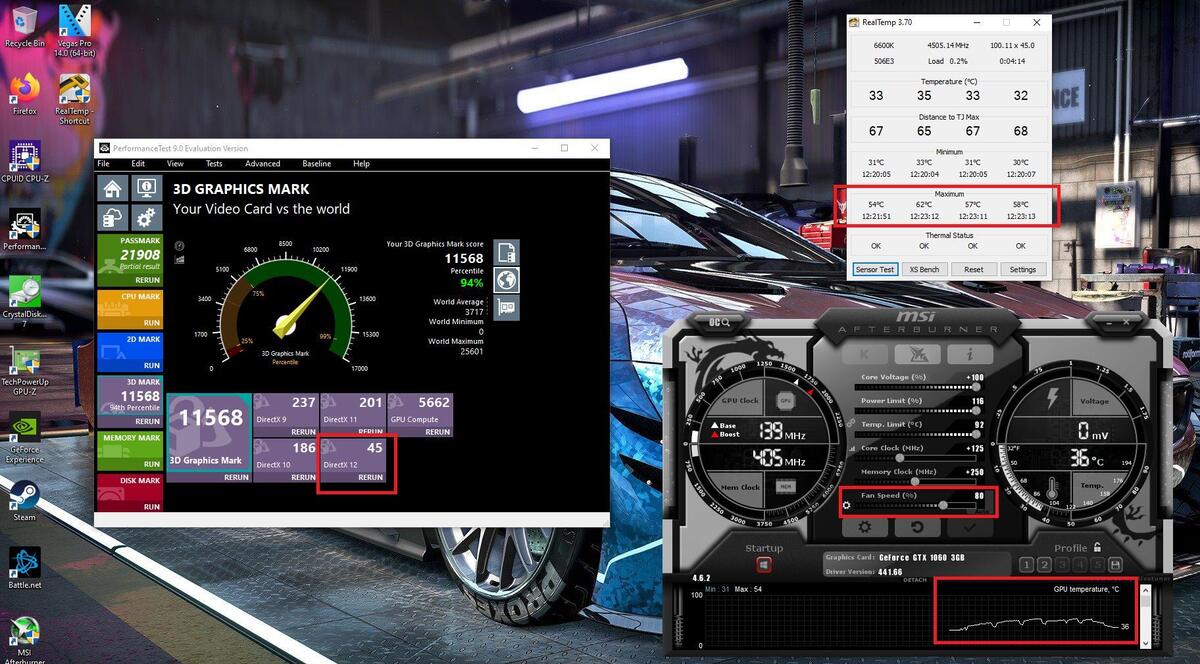
Task: Select profile slot 1 in Afterburner
Action: click(x=1026, y=565)
